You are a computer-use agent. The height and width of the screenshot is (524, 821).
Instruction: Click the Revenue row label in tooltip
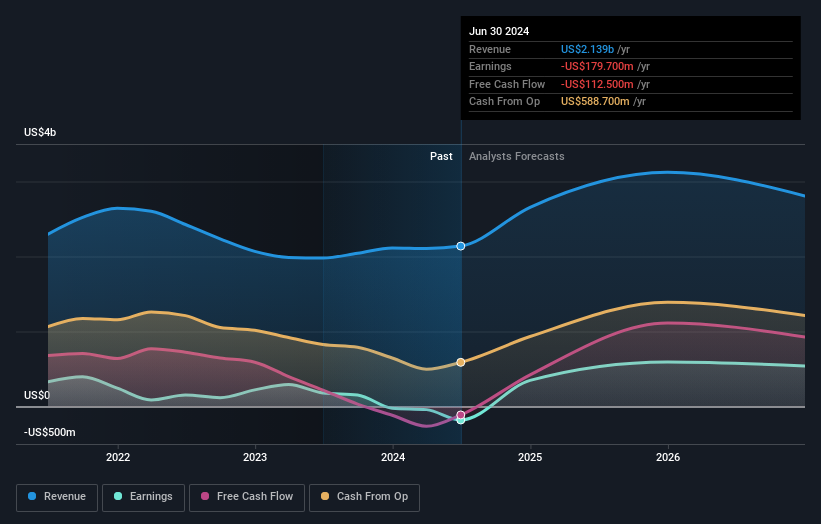(490, 49)
